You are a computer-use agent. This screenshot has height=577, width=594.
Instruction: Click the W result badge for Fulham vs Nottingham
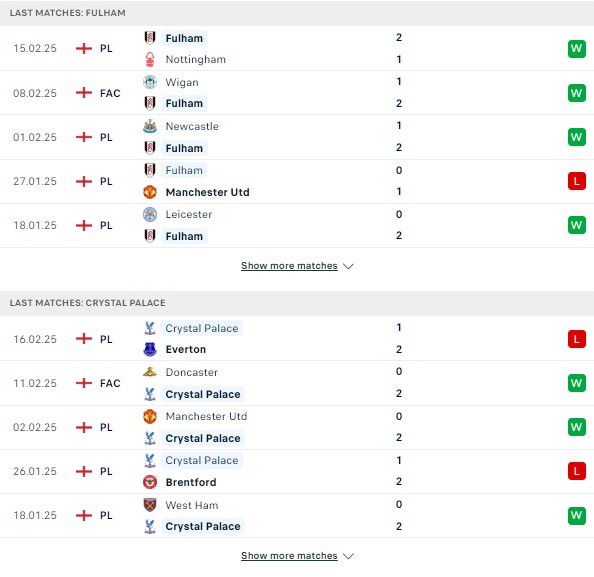(577, 49)
